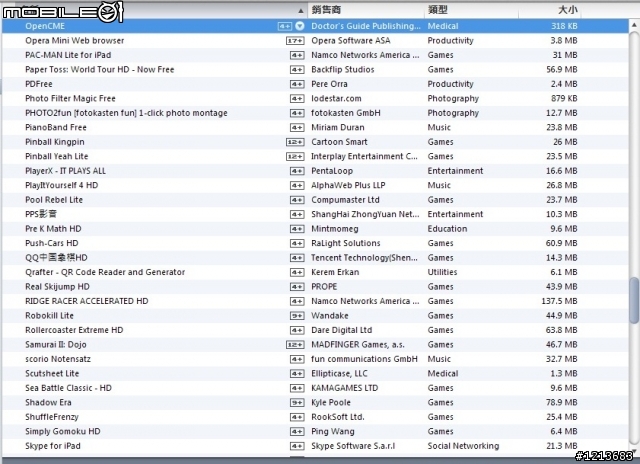
Task: Click vendor fotokasten GmbH
Action: 346,113
